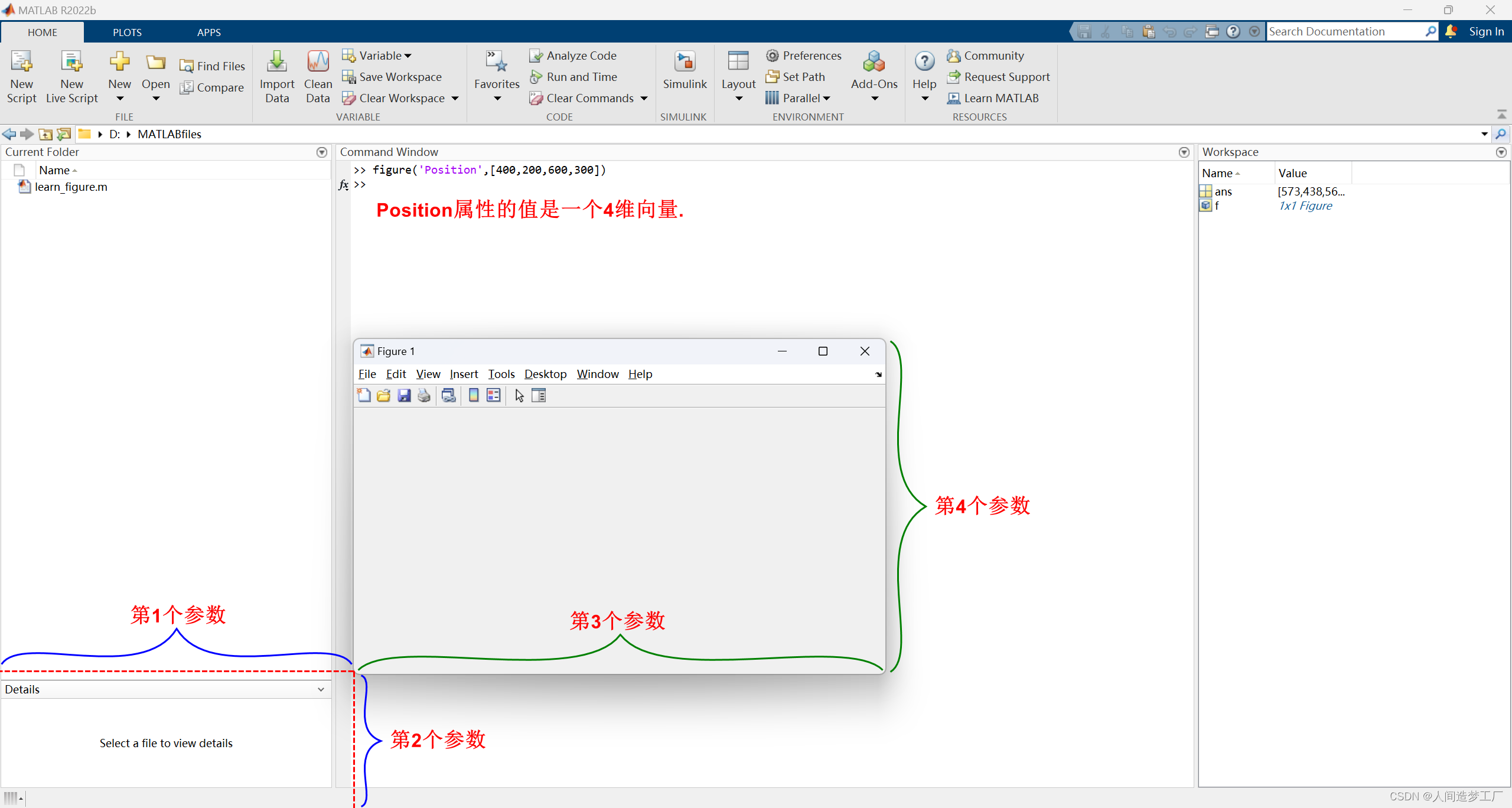Screen dimensions: 1512x808
Task: Expand Clear Workspace options
Action: click(455, 98)
